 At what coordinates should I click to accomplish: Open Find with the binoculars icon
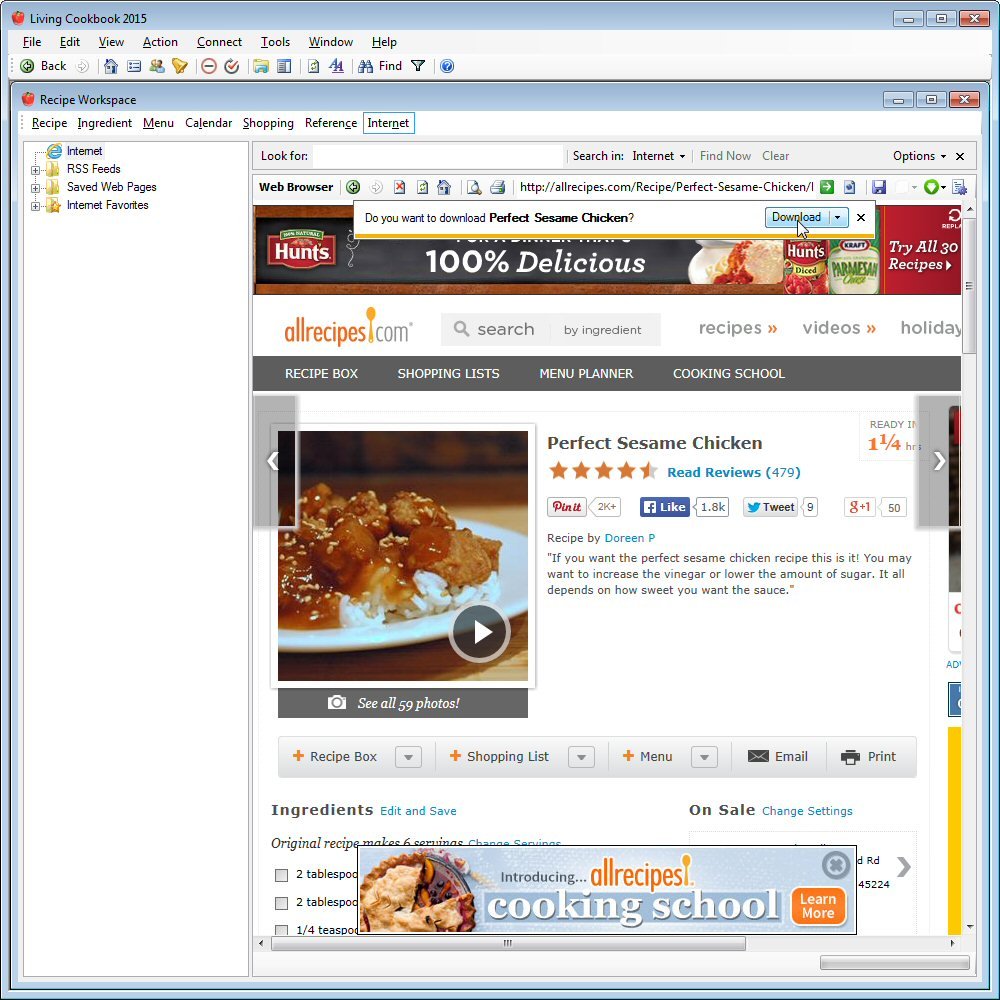click(366, 66)
